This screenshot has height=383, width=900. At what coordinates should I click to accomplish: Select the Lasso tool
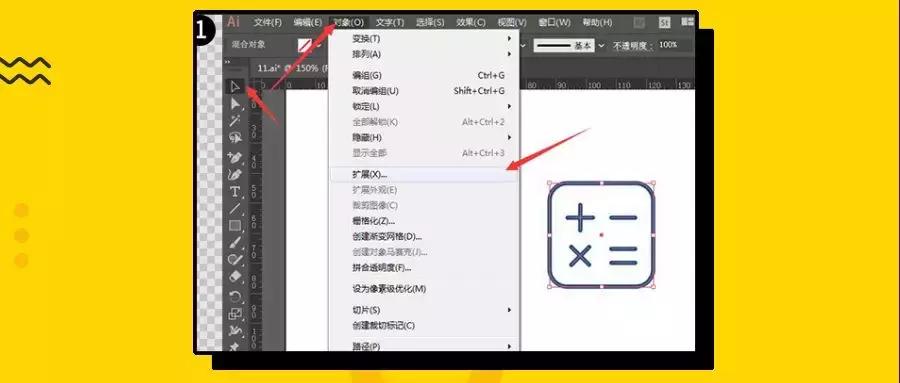click(235, 137)
